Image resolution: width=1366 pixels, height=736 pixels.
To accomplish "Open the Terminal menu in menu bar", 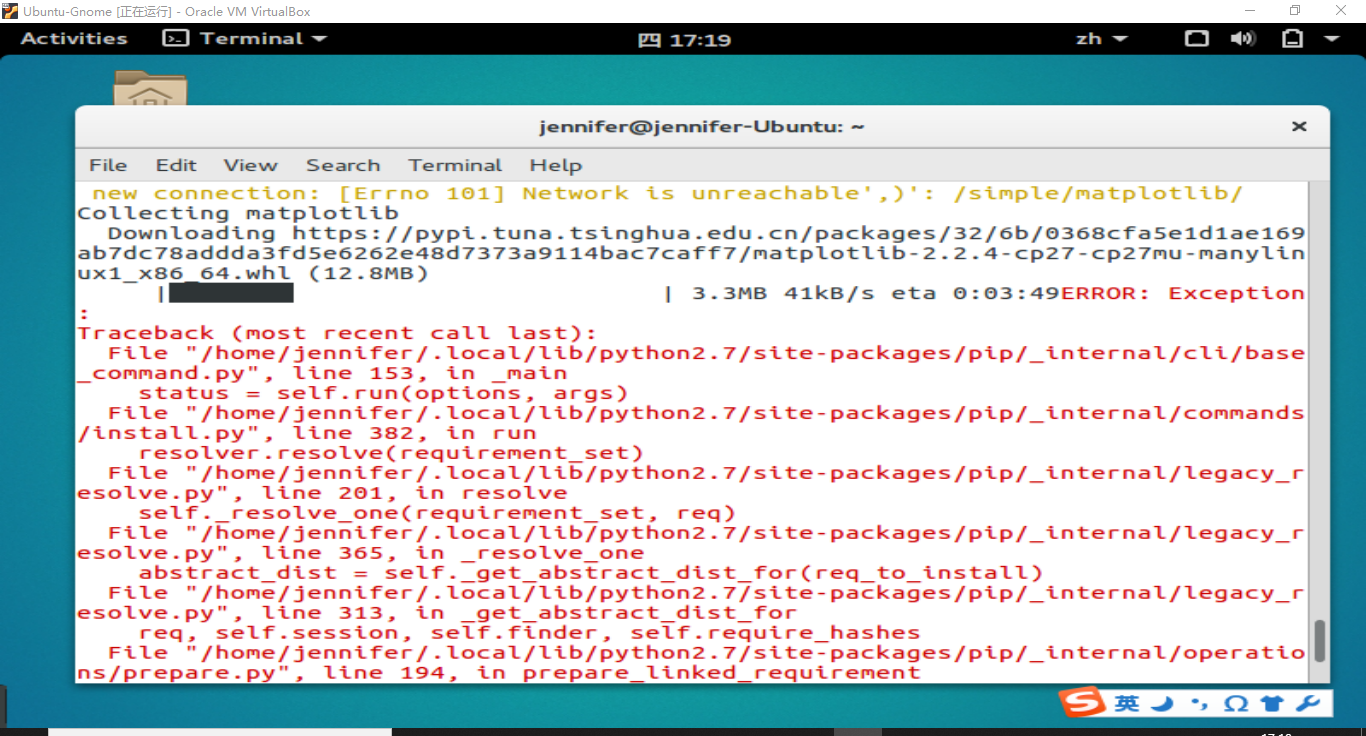I will (455, 165).
